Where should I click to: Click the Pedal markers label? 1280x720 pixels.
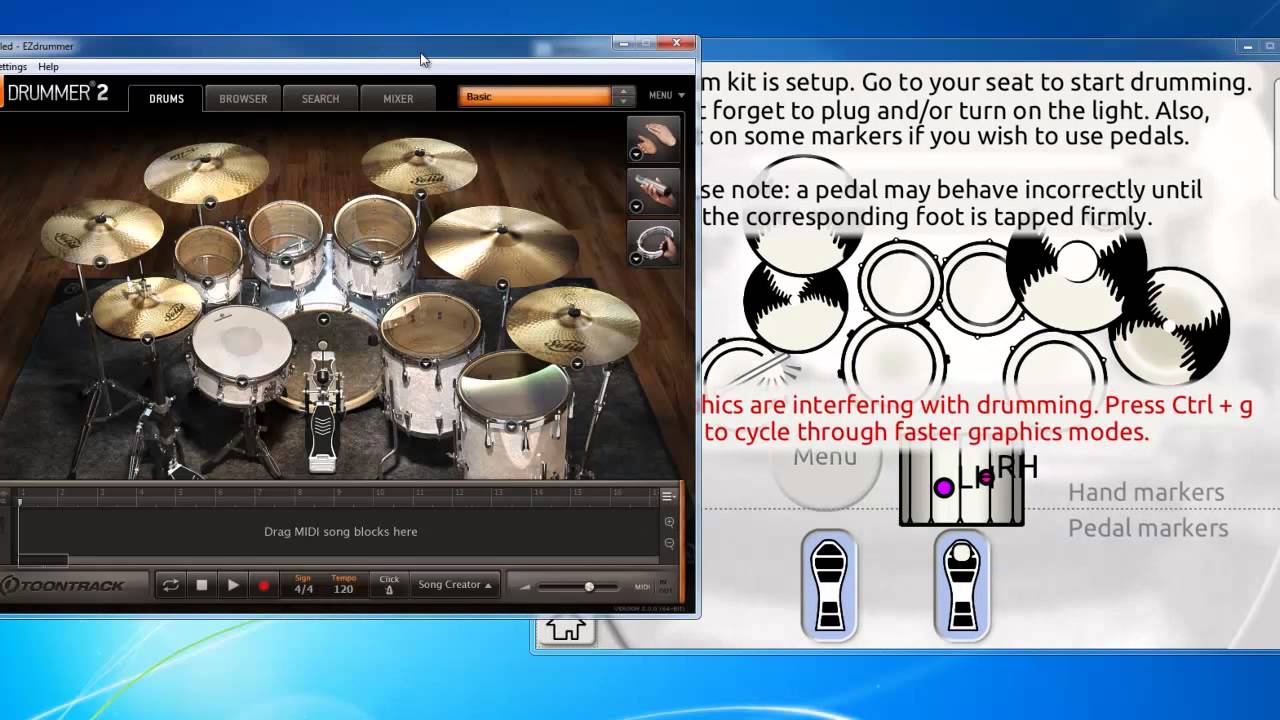tap(1148, 528)
